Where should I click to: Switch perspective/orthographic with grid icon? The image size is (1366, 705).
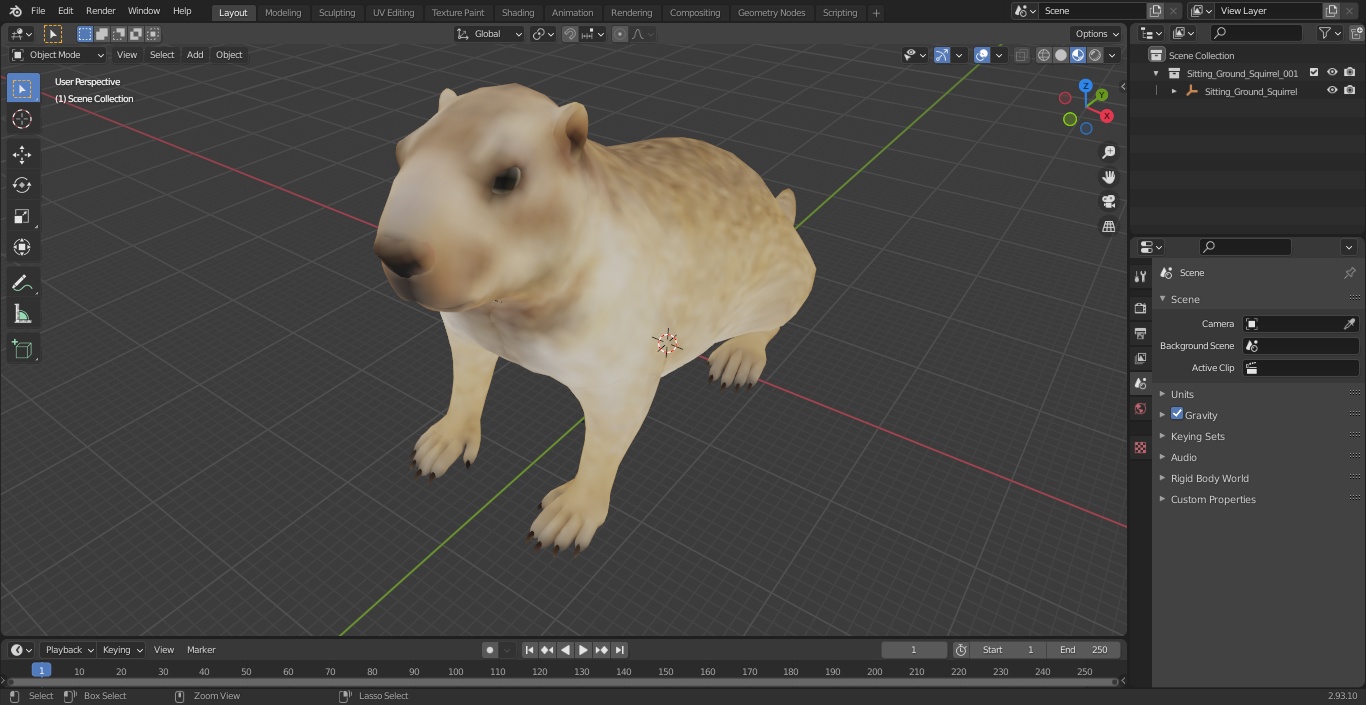pyautogui.click(x=1108, y=226)
